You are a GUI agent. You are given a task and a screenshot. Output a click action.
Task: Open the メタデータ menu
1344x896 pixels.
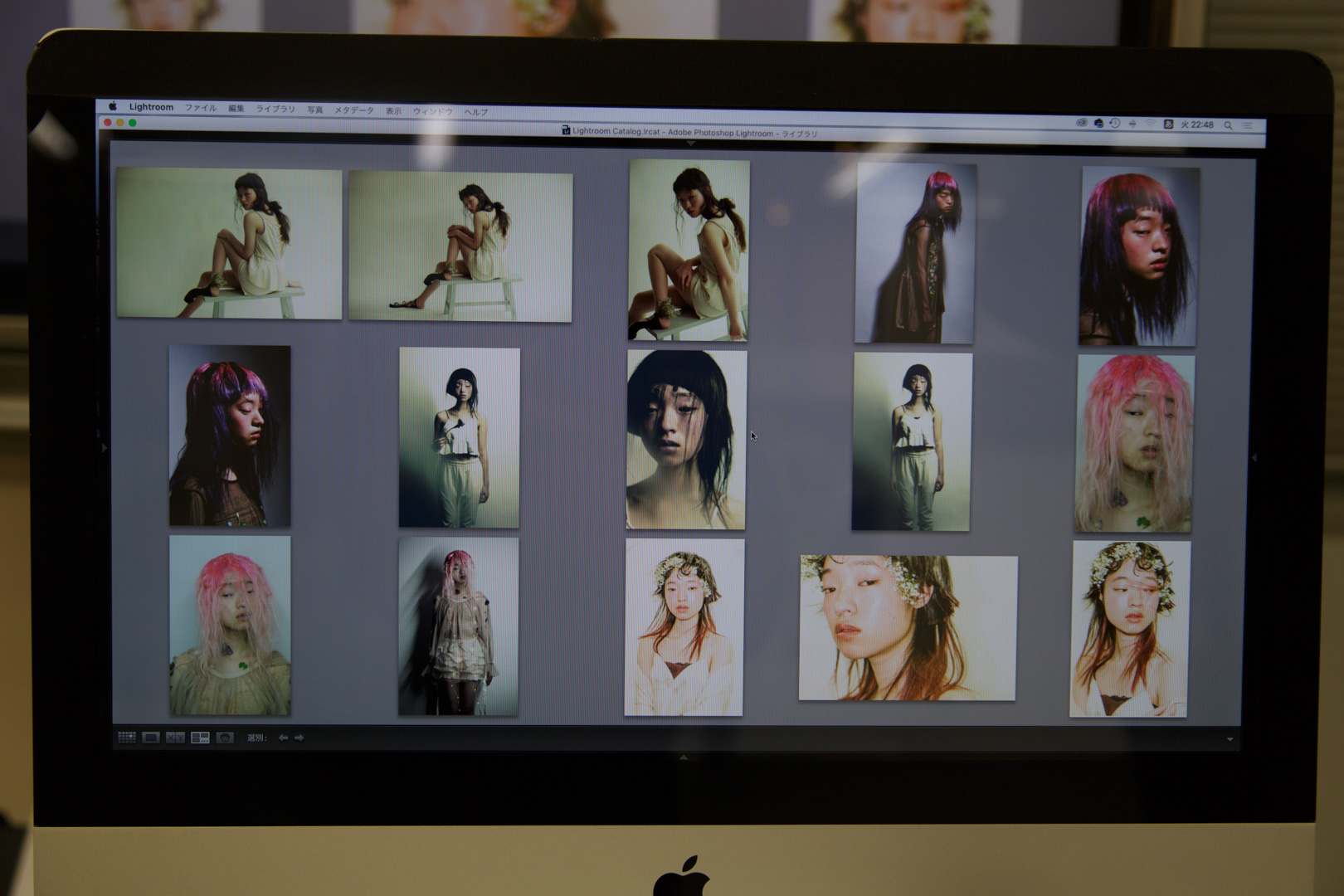[x=354, y=110]
